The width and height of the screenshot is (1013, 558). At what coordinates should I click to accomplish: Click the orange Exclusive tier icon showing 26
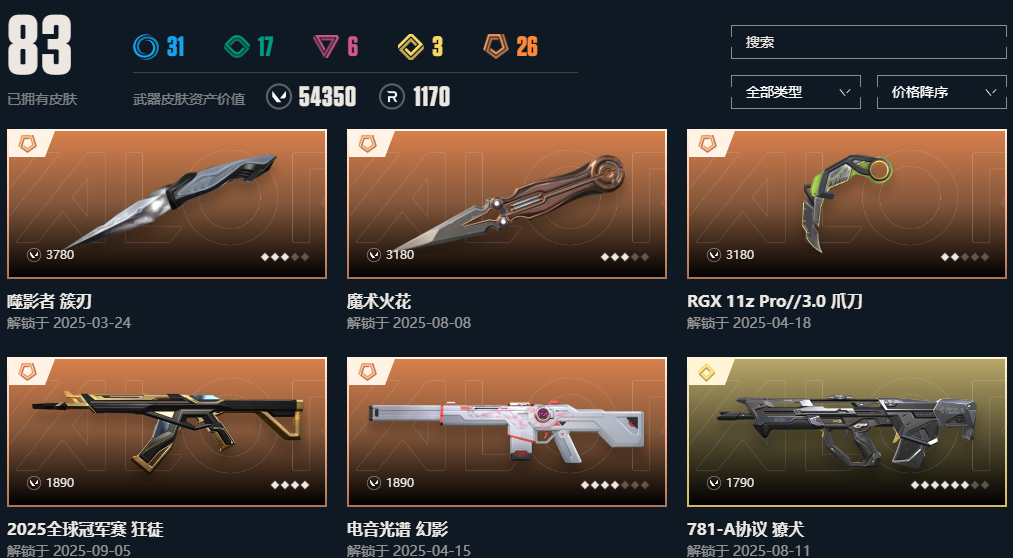(x=496, y=46)
